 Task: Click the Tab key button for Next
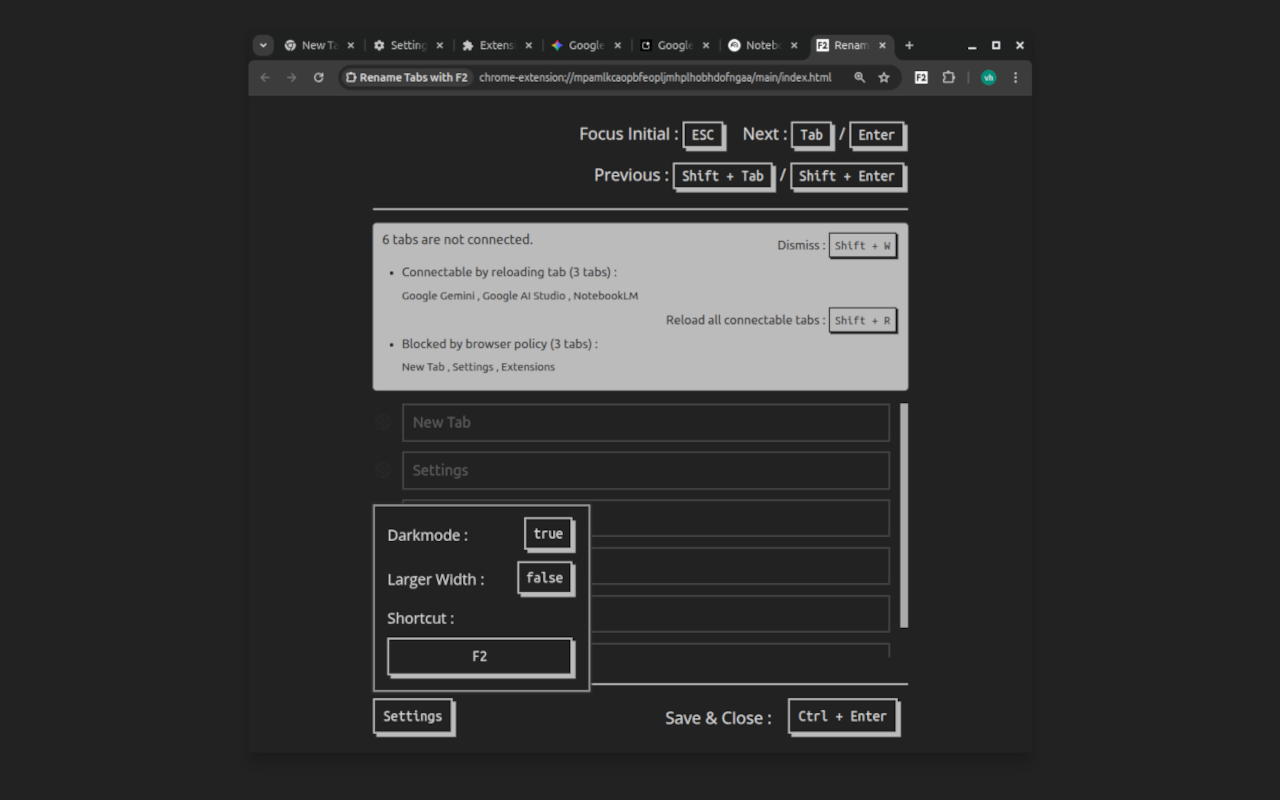[x=812, y=135]
